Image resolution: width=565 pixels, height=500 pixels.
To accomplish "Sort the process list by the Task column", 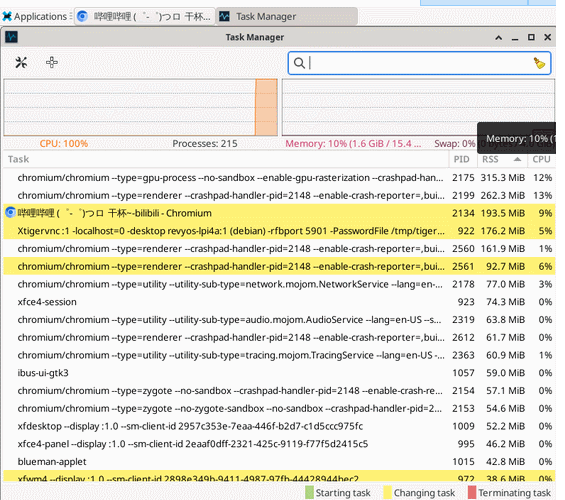I will tap(226, 159).
